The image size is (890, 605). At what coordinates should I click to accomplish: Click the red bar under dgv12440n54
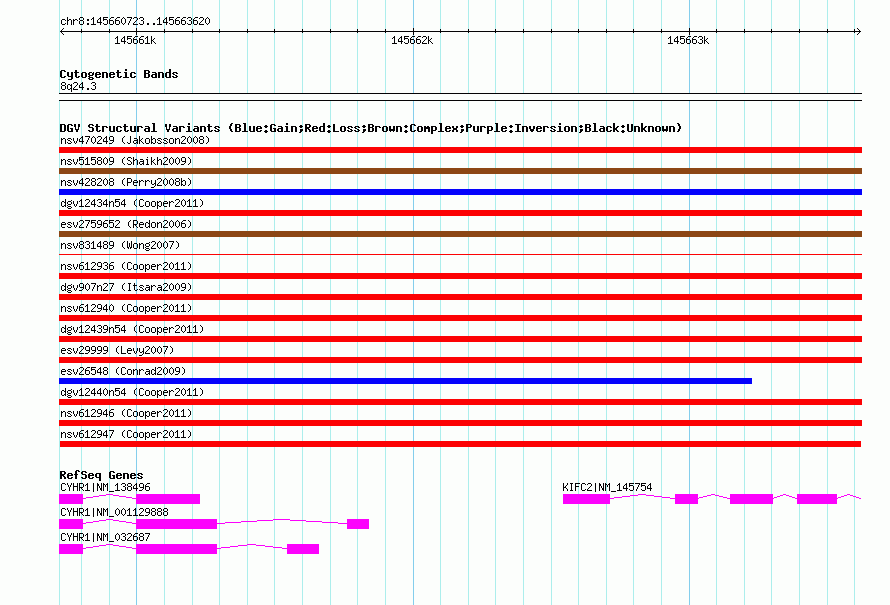[460, 402]
